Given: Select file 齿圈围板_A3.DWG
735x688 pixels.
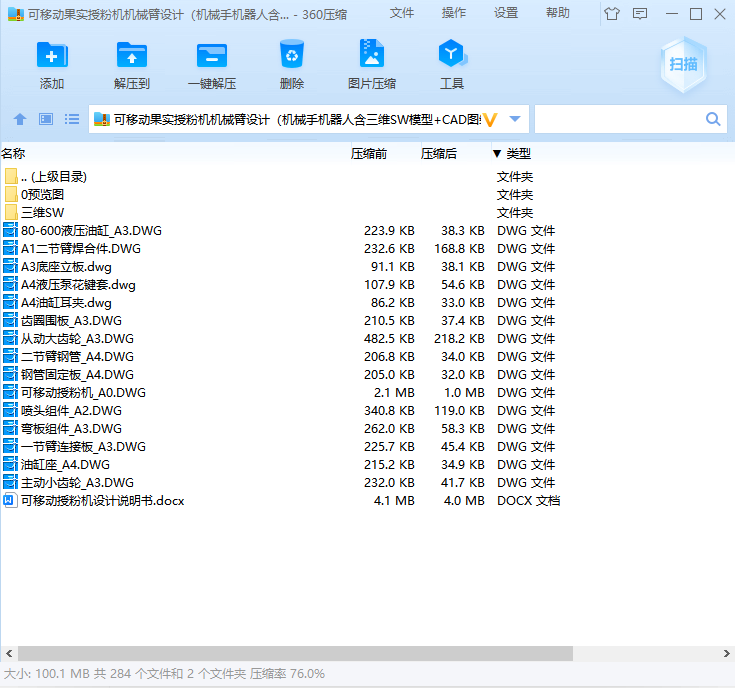Looking at the screenshot, I should [x=71, y=320].
